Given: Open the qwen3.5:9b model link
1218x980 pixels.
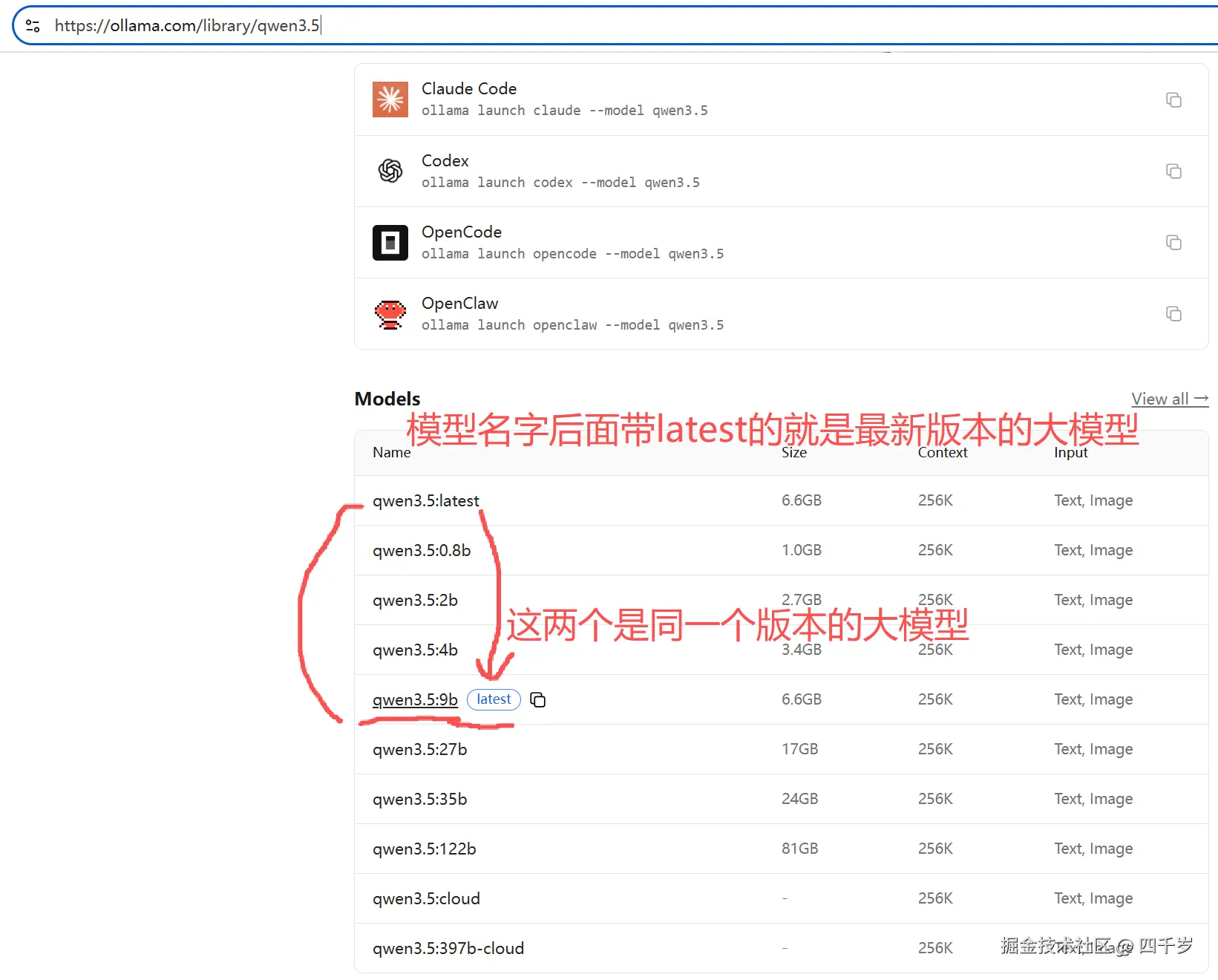Looking at the screenshot, I should pos(415,699).
